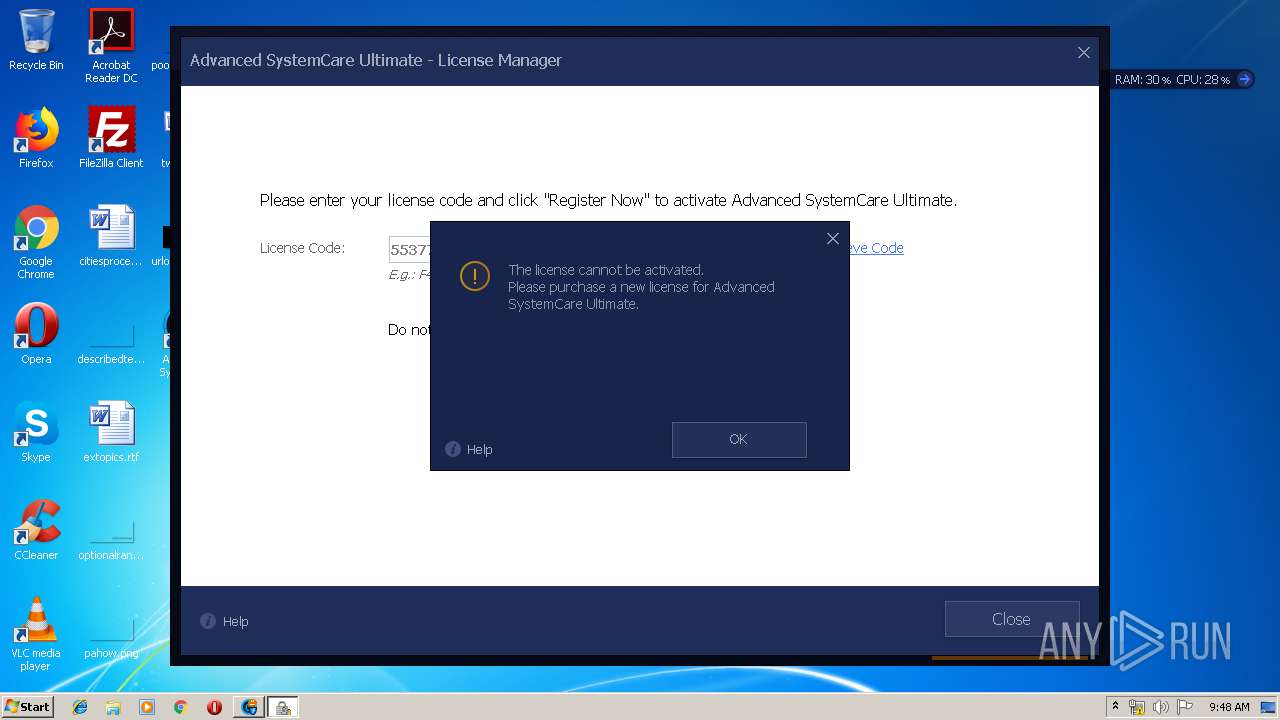Open Windows Explorer folder from taskbar
Screen dimensions: 1280x720
[113, 707]
